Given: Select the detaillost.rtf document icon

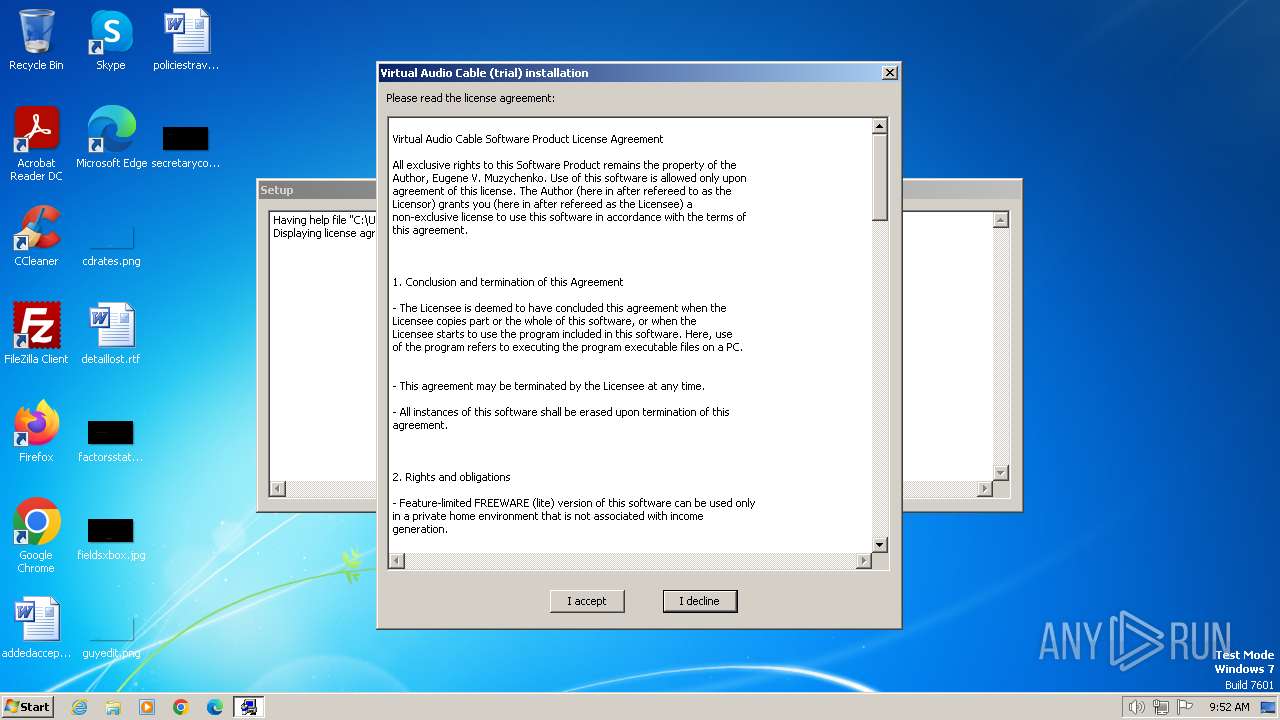Looking at the screenshot, I should 111,333.
